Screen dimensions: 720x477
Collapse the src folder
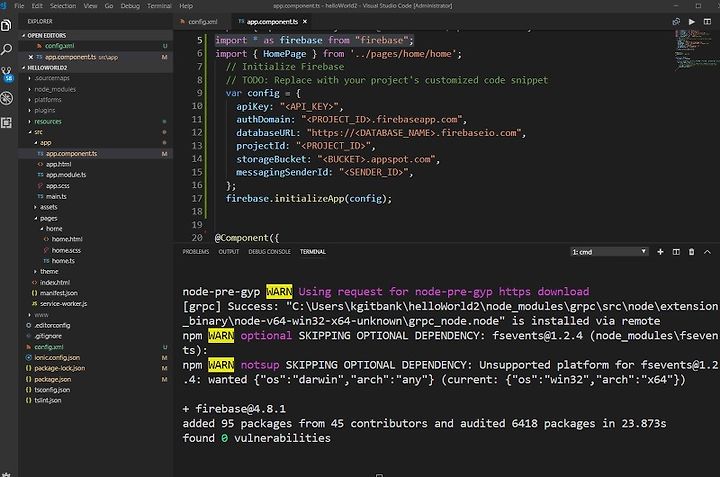pyautogui.click(x=96, y=132)
